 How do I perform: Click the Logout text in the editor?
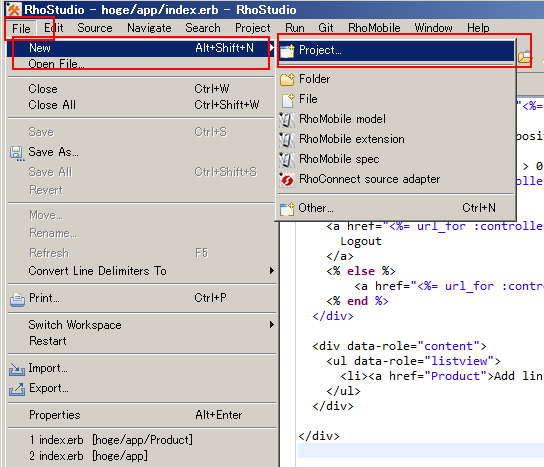pos(361,241)
